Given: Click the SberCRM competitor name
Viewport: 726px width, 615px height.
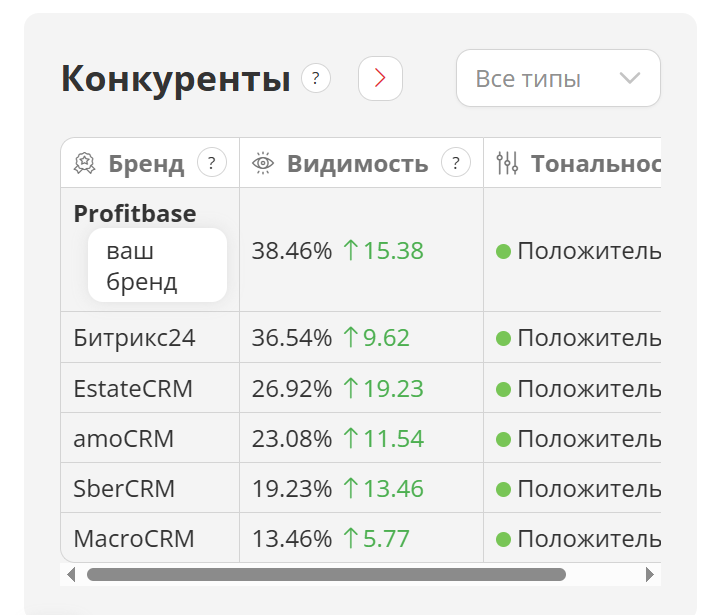Looking at the screenshot, I should click(x=124, y=488).
